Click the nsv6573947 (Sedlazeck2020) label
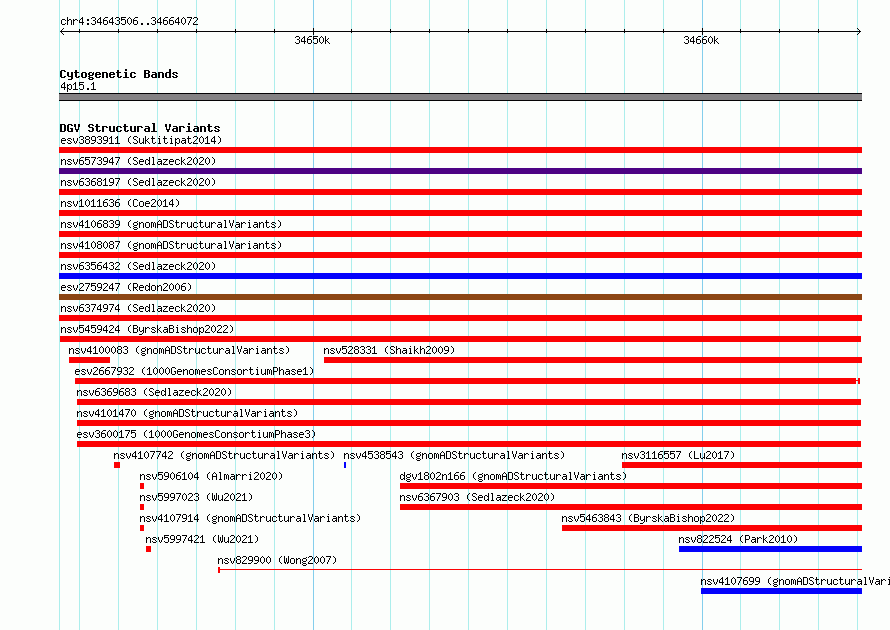This screenshot has height=630, width=890. coord(138,161)
